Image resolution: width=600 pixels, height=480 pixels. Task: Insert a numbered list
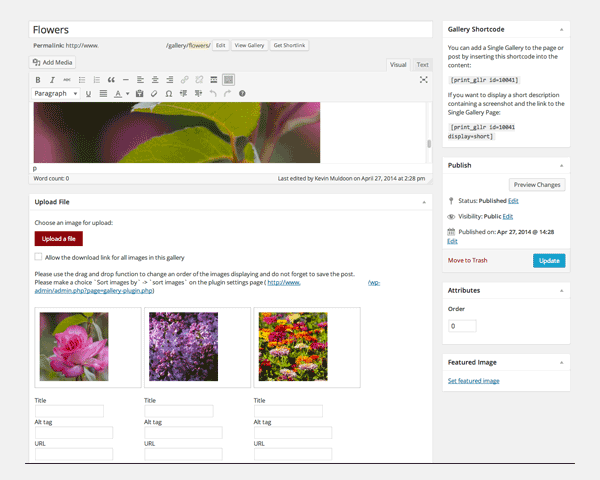tap(96, 80)
